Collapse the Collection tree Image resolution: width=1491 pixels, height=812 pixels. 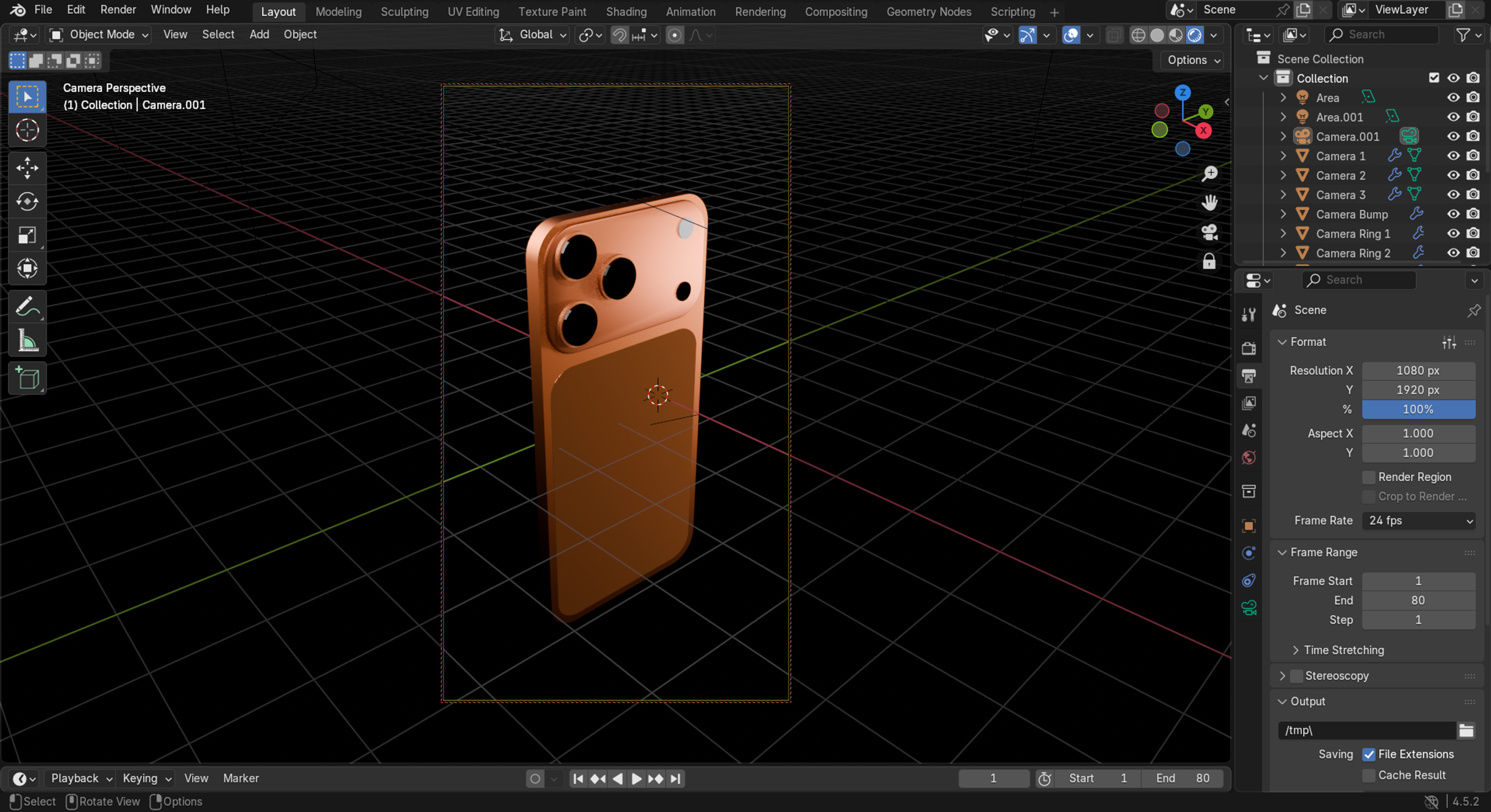1263,78
